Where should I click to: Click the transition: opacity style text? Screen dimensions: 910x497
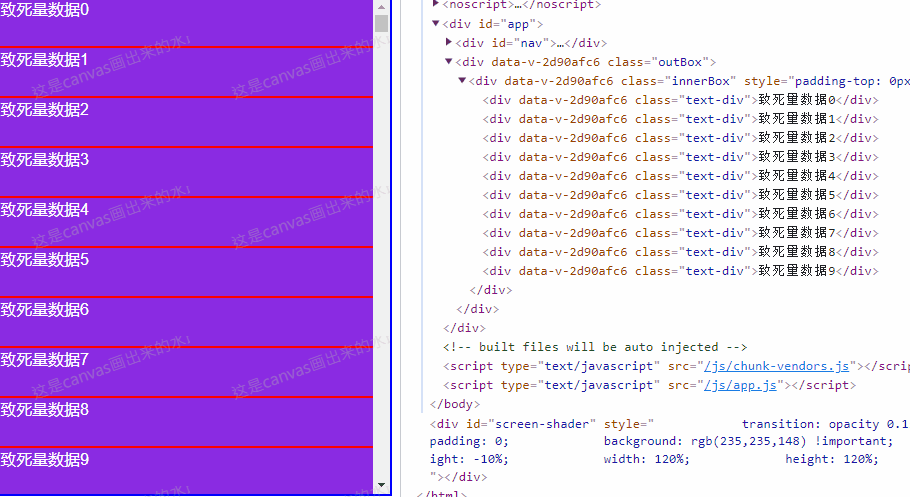click(x=824, y=424)
